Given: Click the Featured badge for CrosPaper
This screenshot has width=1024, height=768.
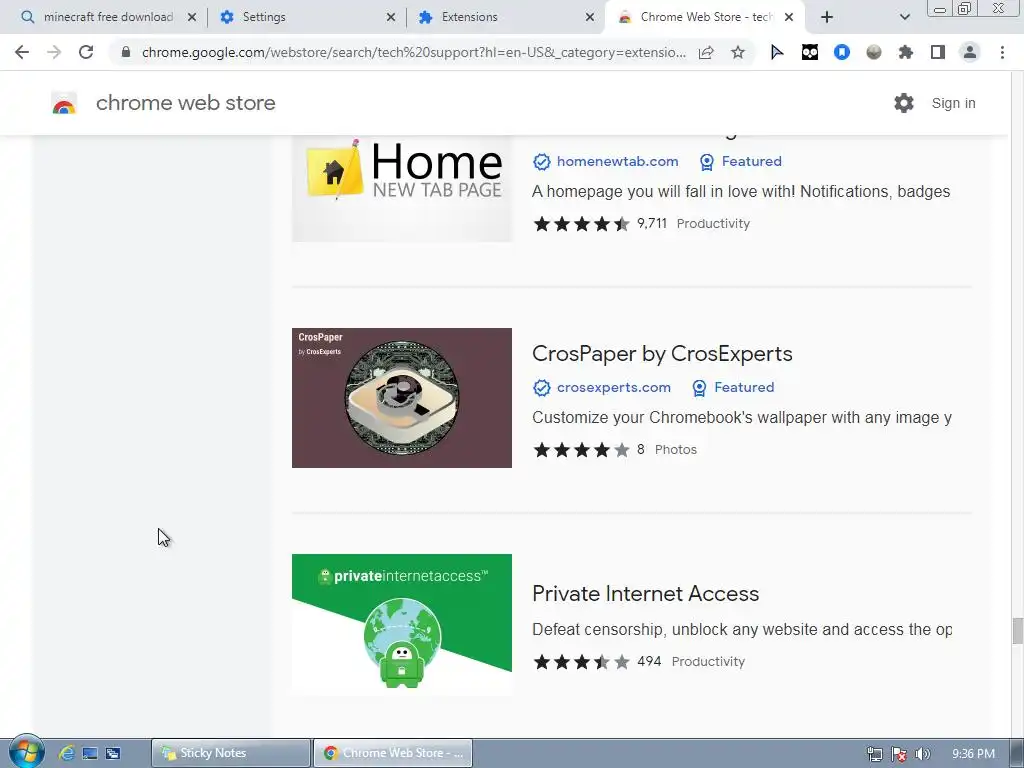Looking at the screenshot, I should tap(733, 387).
